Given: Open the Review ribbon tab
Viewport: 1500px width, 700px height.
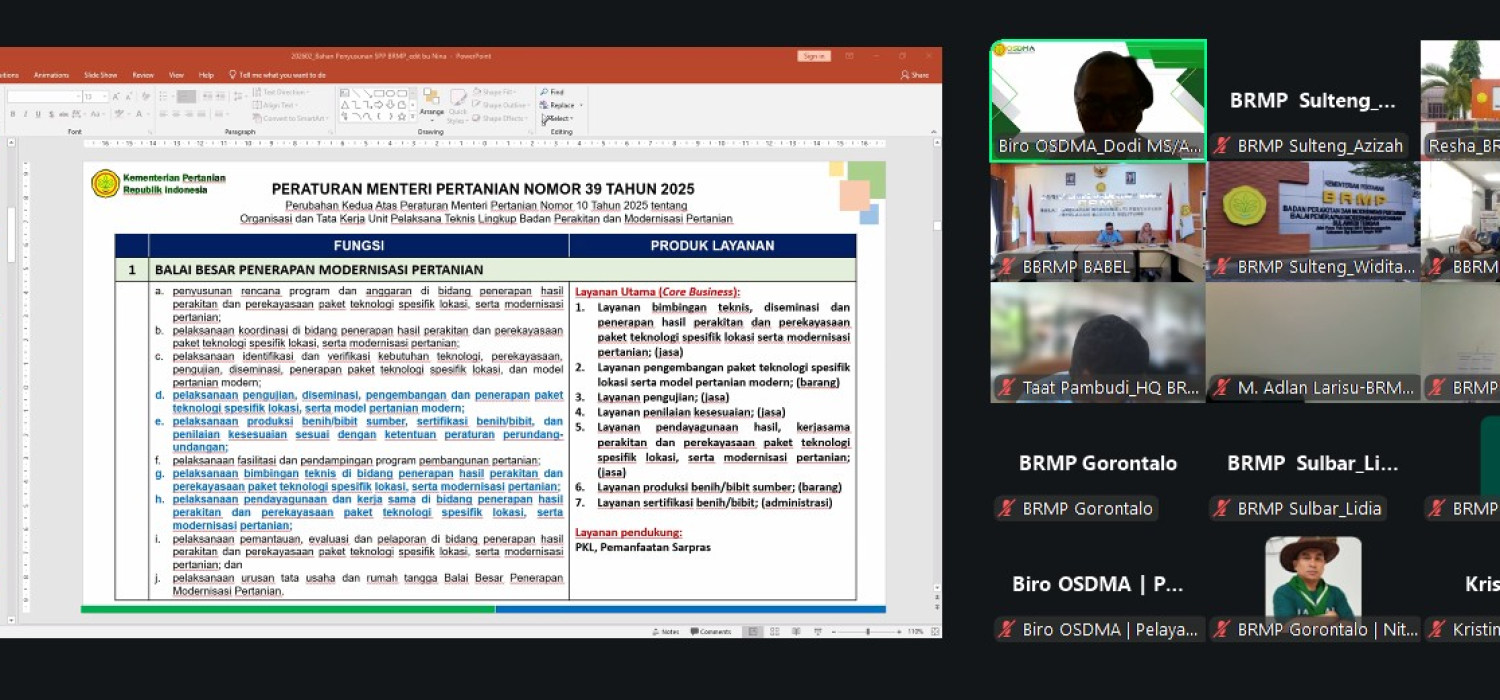Looking at the screenshot, I should (143, 75).
